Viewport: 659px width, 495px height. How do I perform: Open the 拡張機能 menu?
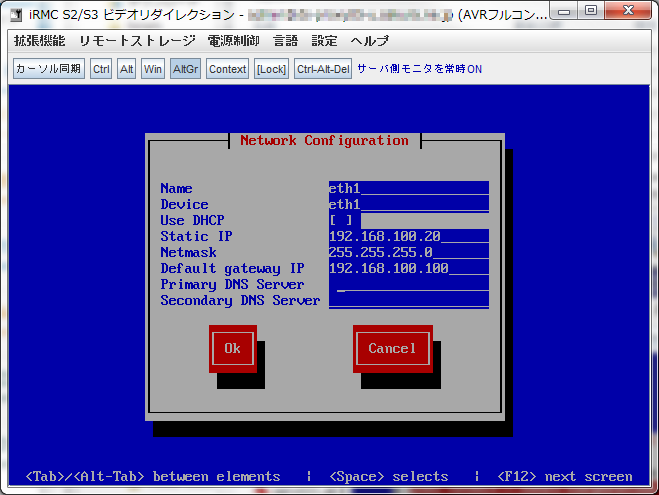tap(40, 42)
